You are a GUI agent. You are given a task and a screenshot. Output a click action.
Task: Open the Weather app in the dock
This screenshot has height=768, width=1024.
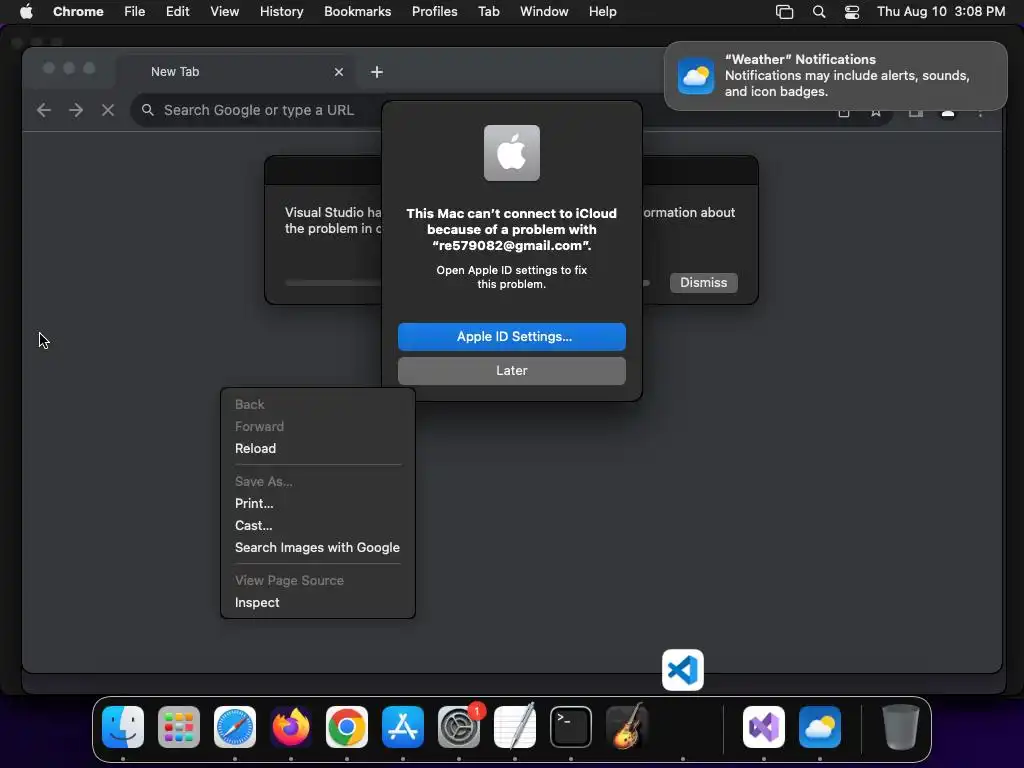tap(820, 727)
